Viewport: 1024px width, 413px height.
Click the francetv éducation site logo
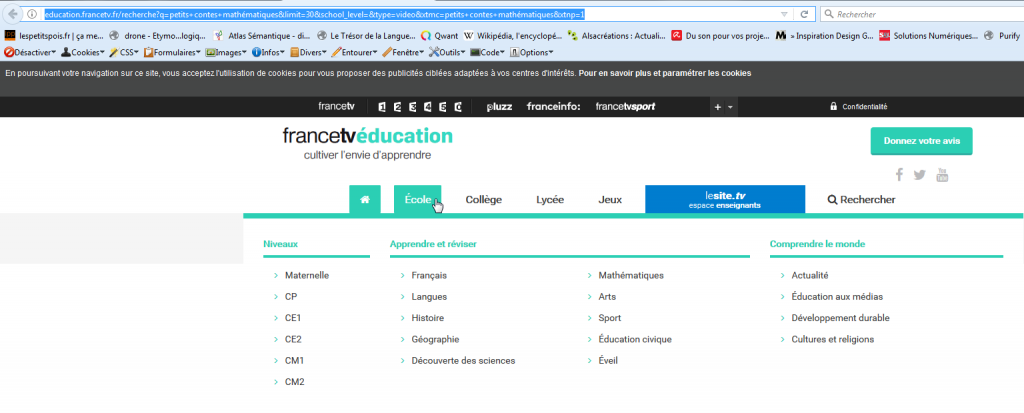367,142
